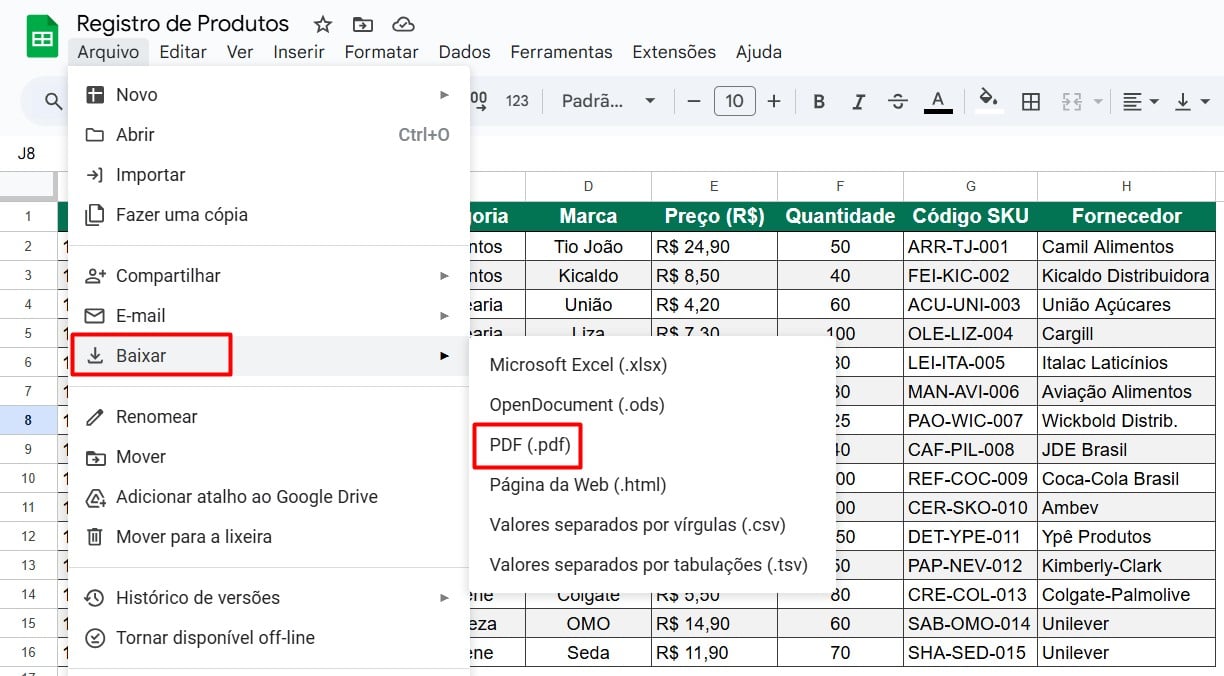Click the search magnifier icon in toolbar
The width and height of the screenshot is (1224, 676).
54,101
